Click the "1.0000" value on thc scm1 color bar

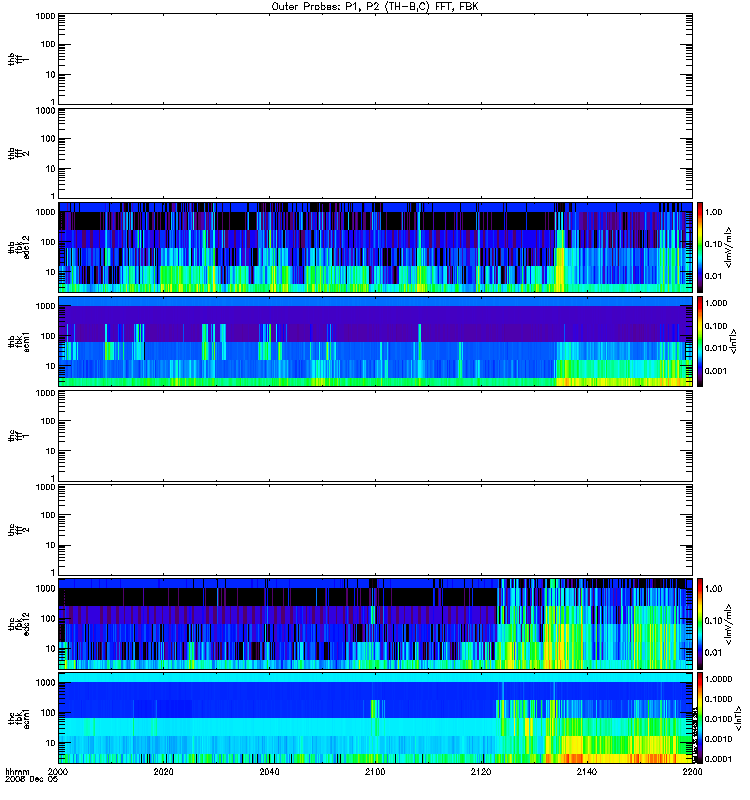[x=718, y=679]
